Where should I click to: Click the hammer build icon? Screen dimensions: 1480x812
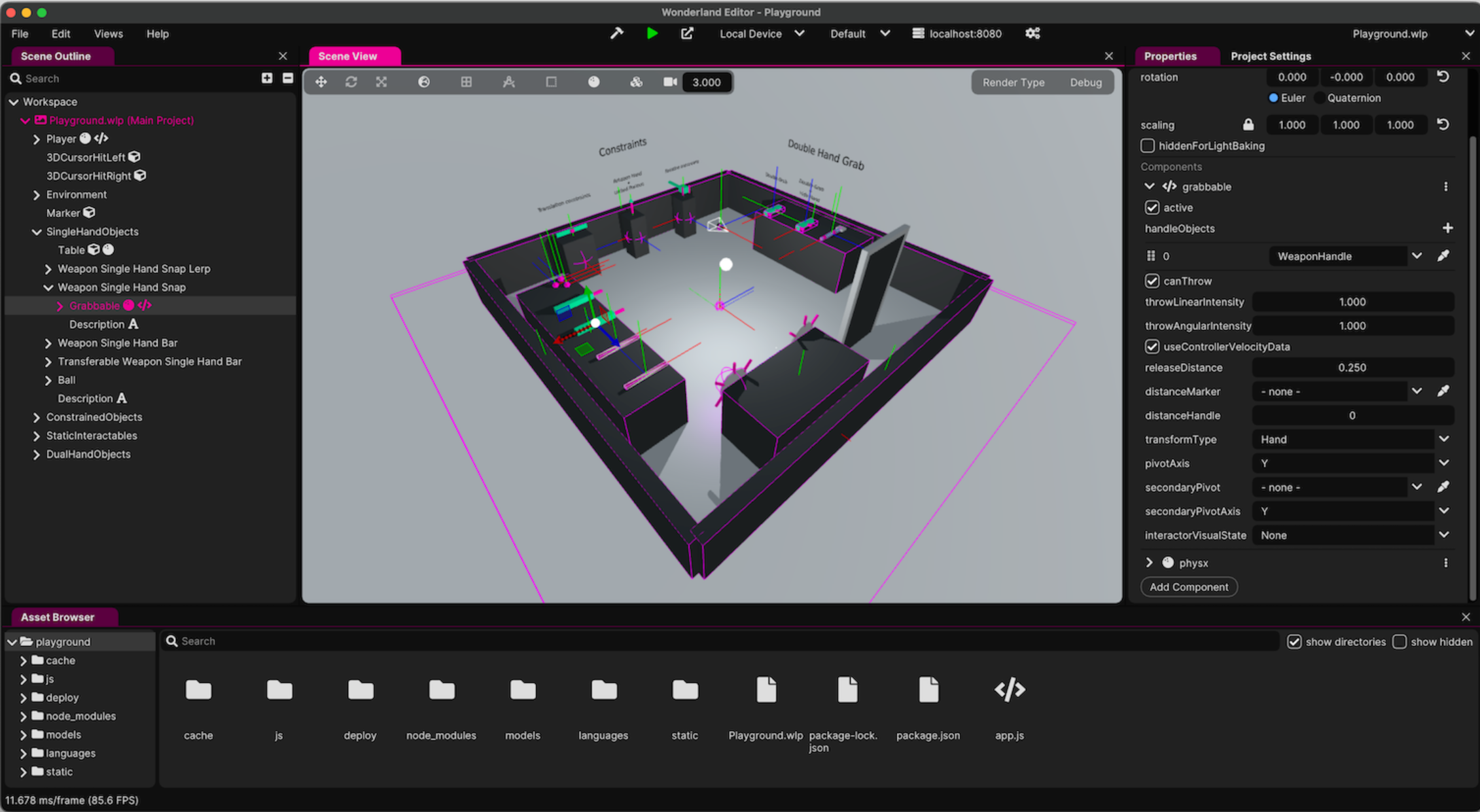point(616,33)
